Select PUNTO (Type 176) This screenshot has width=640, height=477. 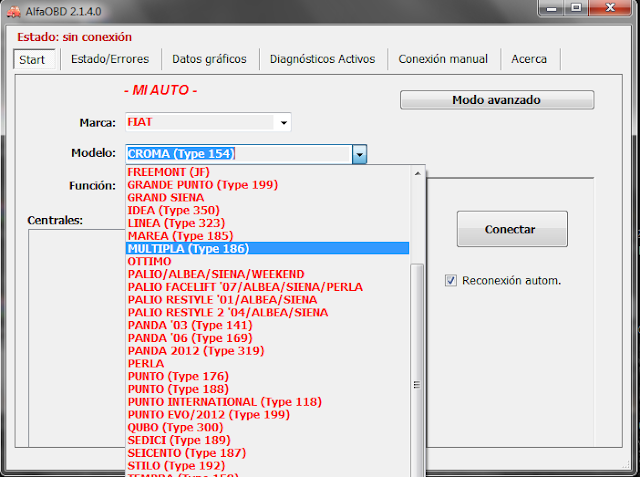tap(267, 376)
